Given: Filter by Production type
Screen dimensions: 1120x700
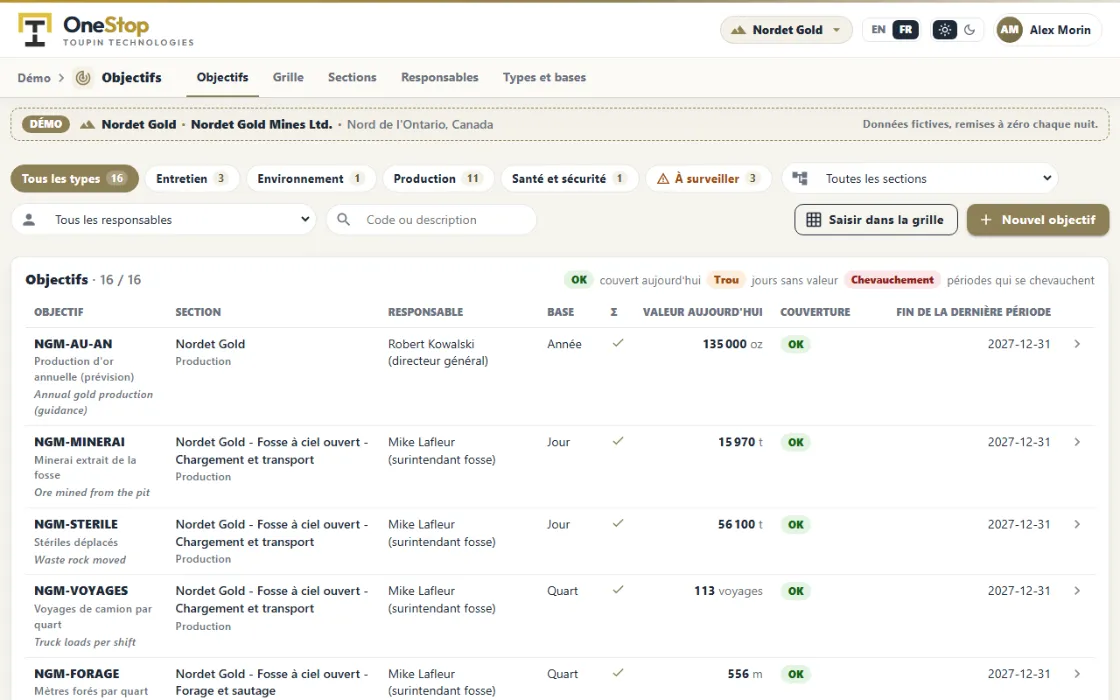Looking at the screenshot, I should pyautogui.click(x=438, y=179).
